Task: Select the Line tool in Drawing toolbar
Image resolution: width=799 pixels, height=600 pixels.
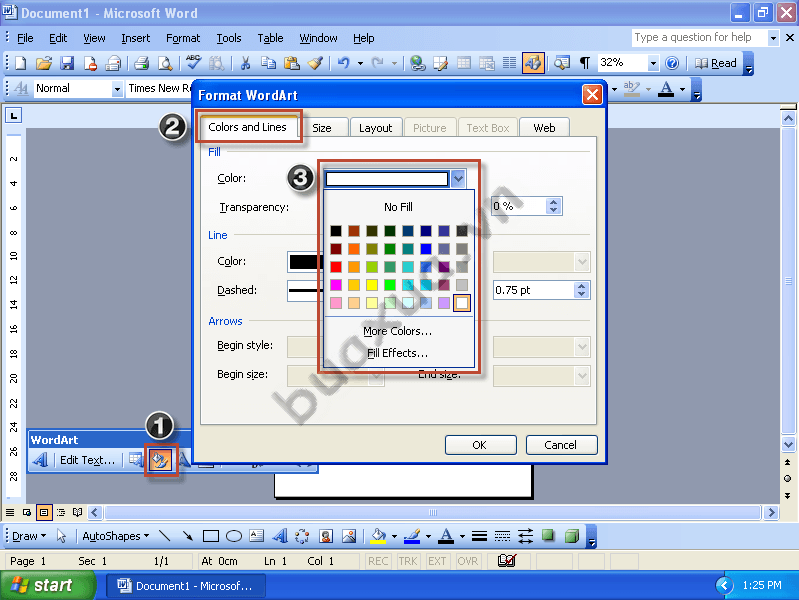Action: coord(164,536)
